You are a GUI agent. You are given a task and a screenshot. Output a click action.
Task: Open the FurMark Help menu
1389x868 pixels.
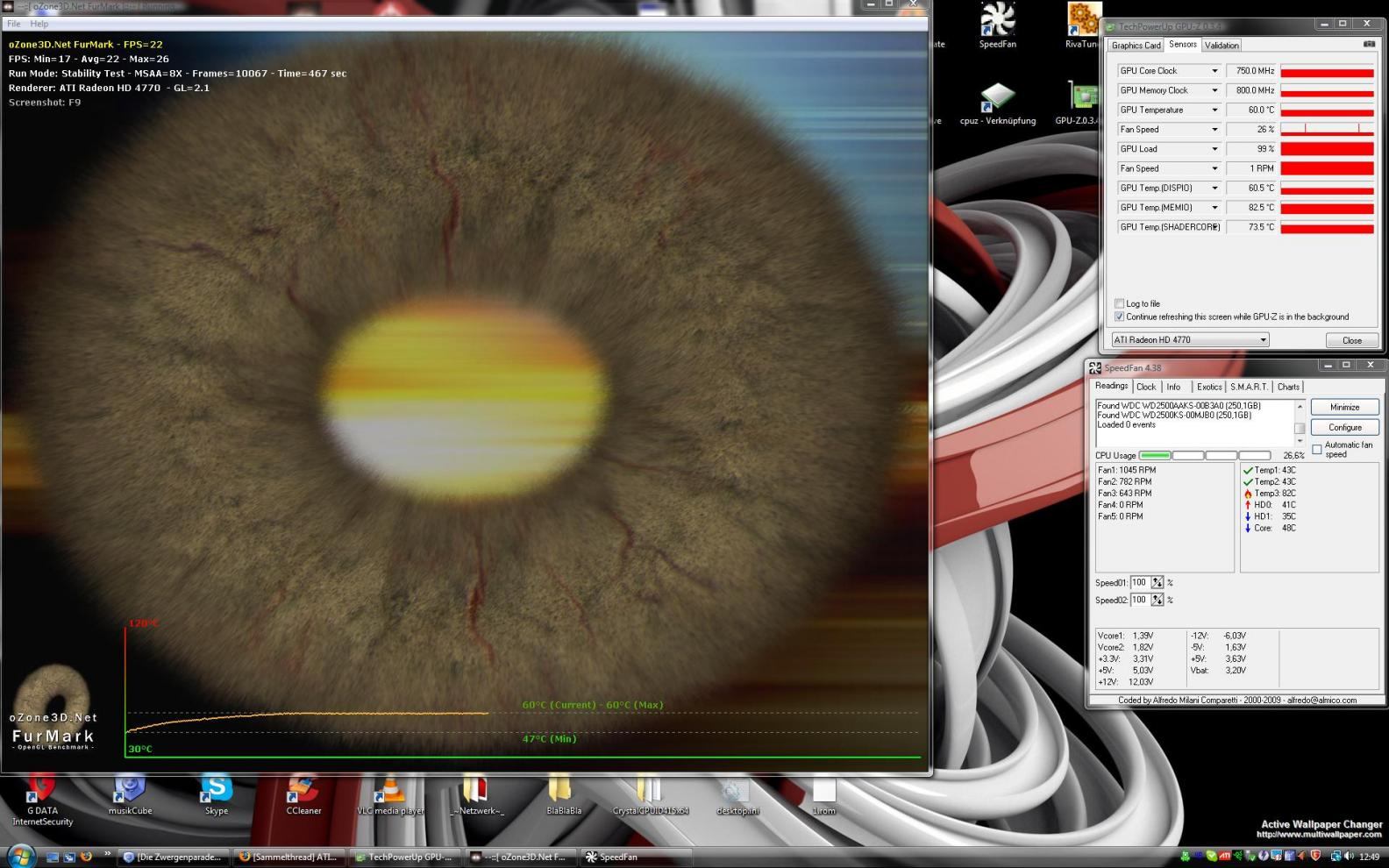[x=39, y=24]
